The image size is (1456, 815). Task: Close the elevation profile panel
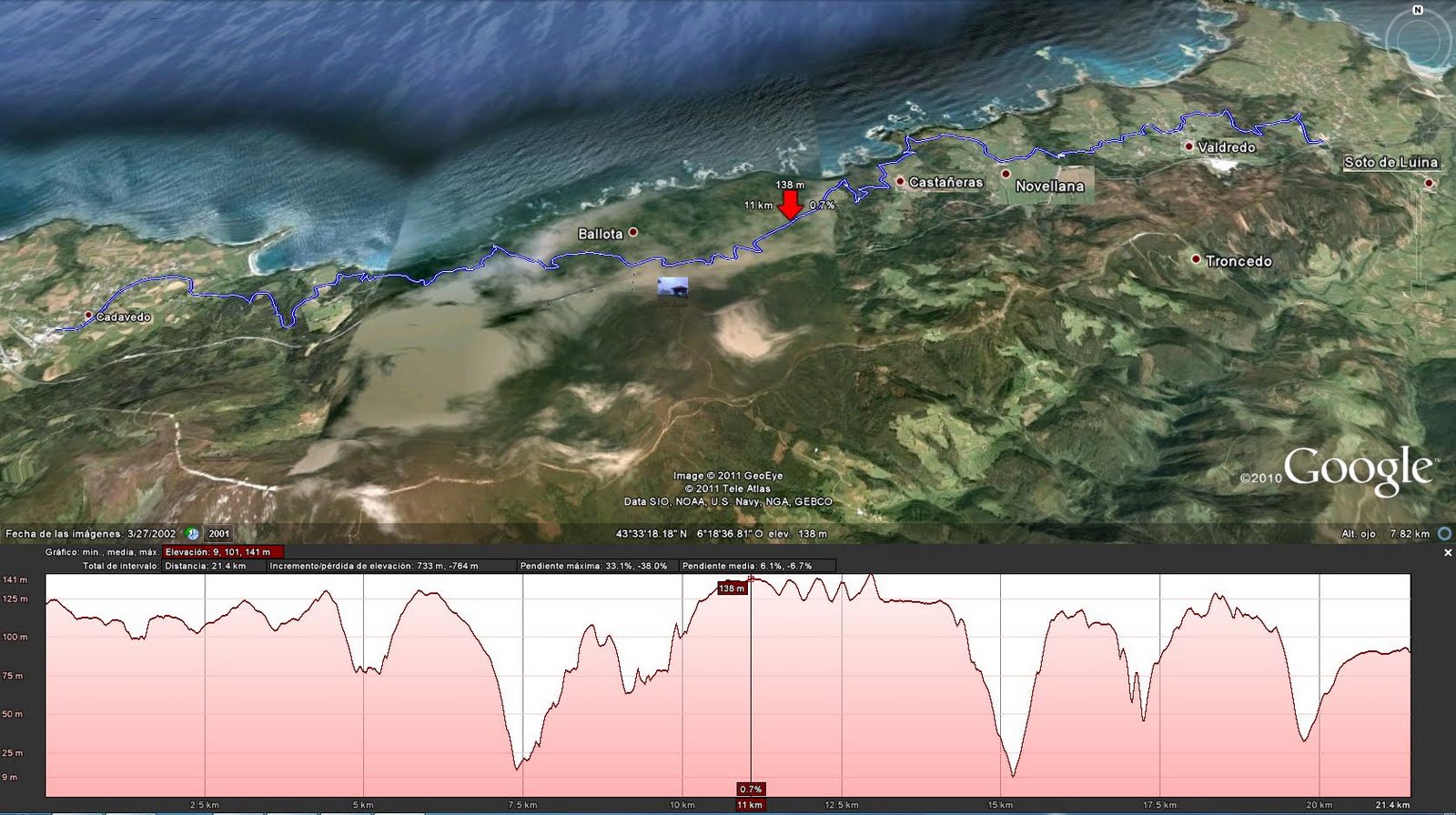[x=1448, y=552]
